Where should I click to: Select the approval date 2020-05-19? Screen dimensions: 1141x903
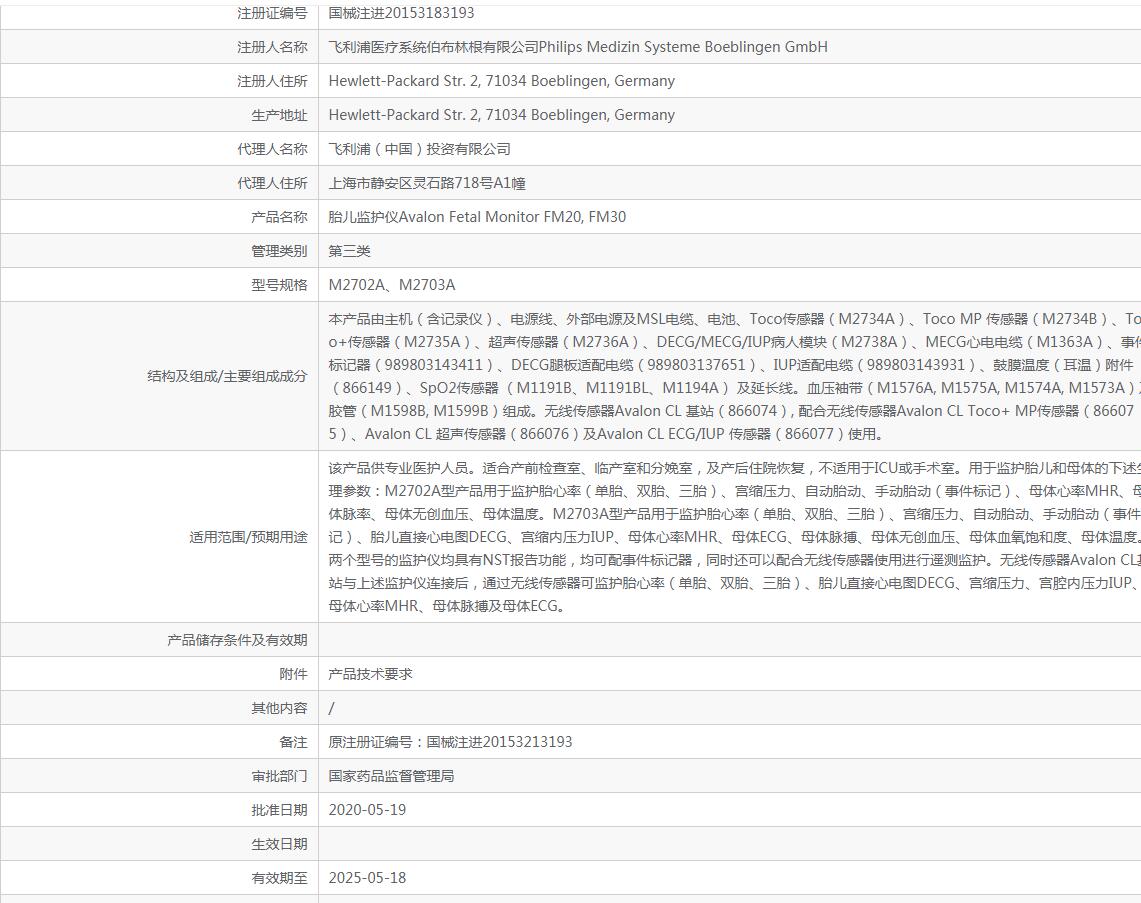[367, 810]
